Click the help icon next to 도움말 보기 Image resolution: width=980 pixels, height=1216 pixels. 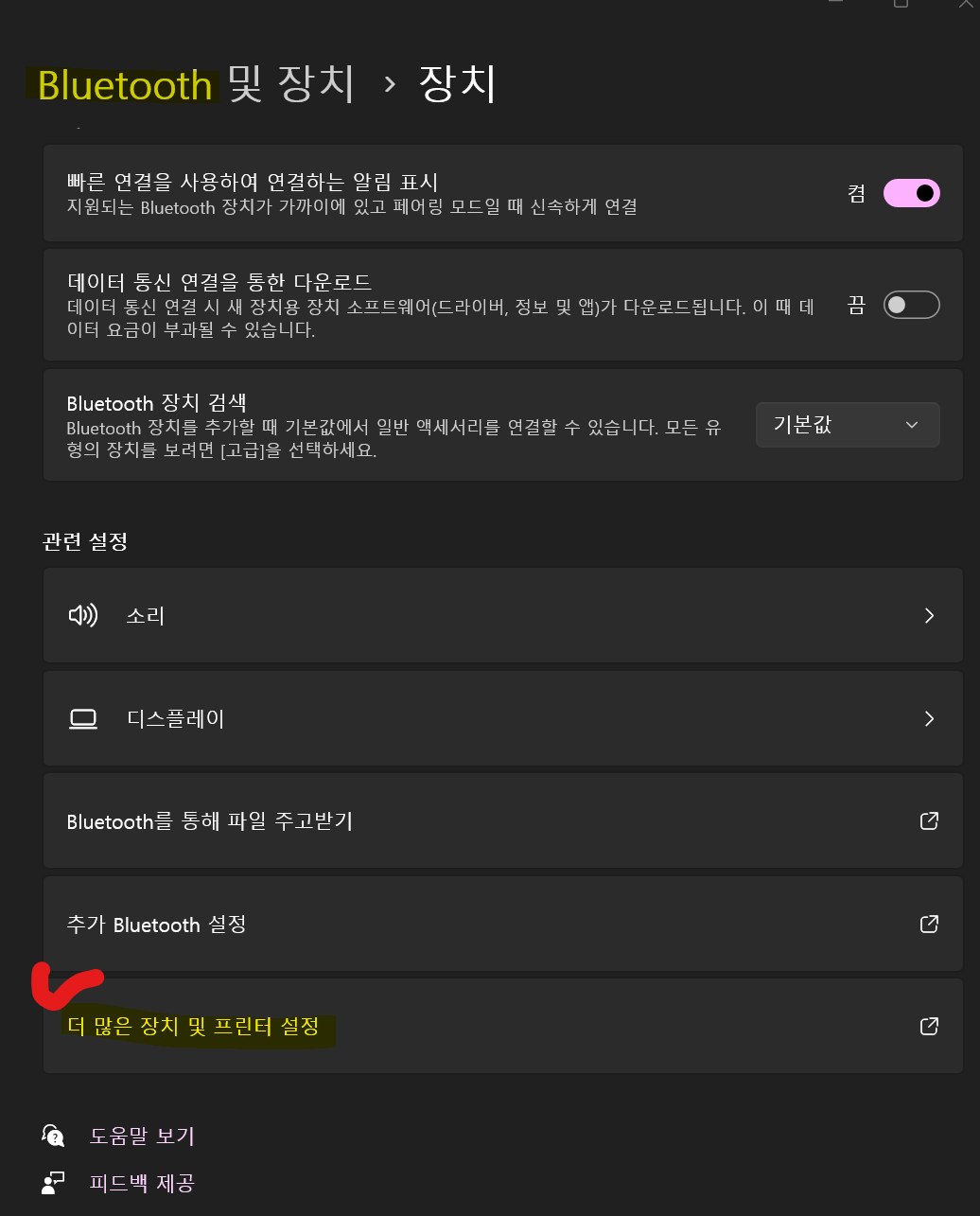(x=54, y=1136)
